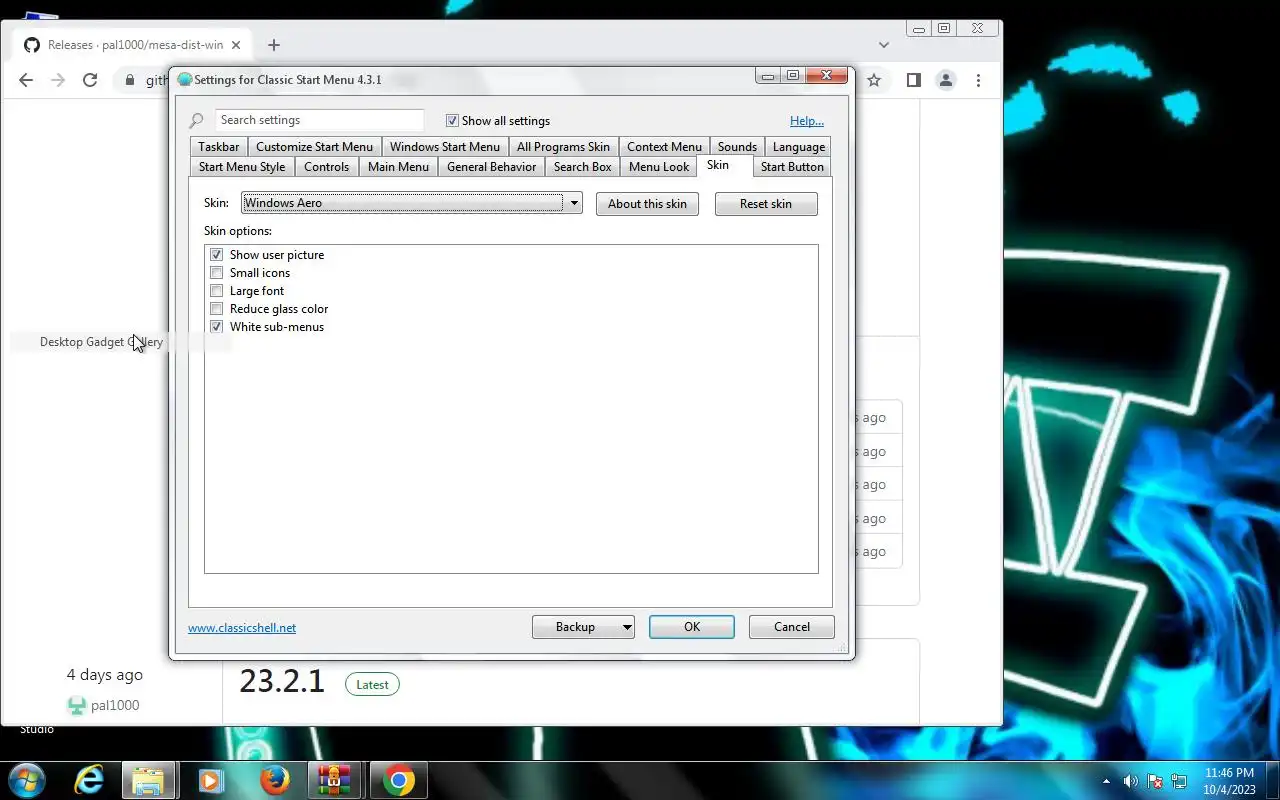
Task: Click the About this skin button
Action: click(x=647, y=204)
